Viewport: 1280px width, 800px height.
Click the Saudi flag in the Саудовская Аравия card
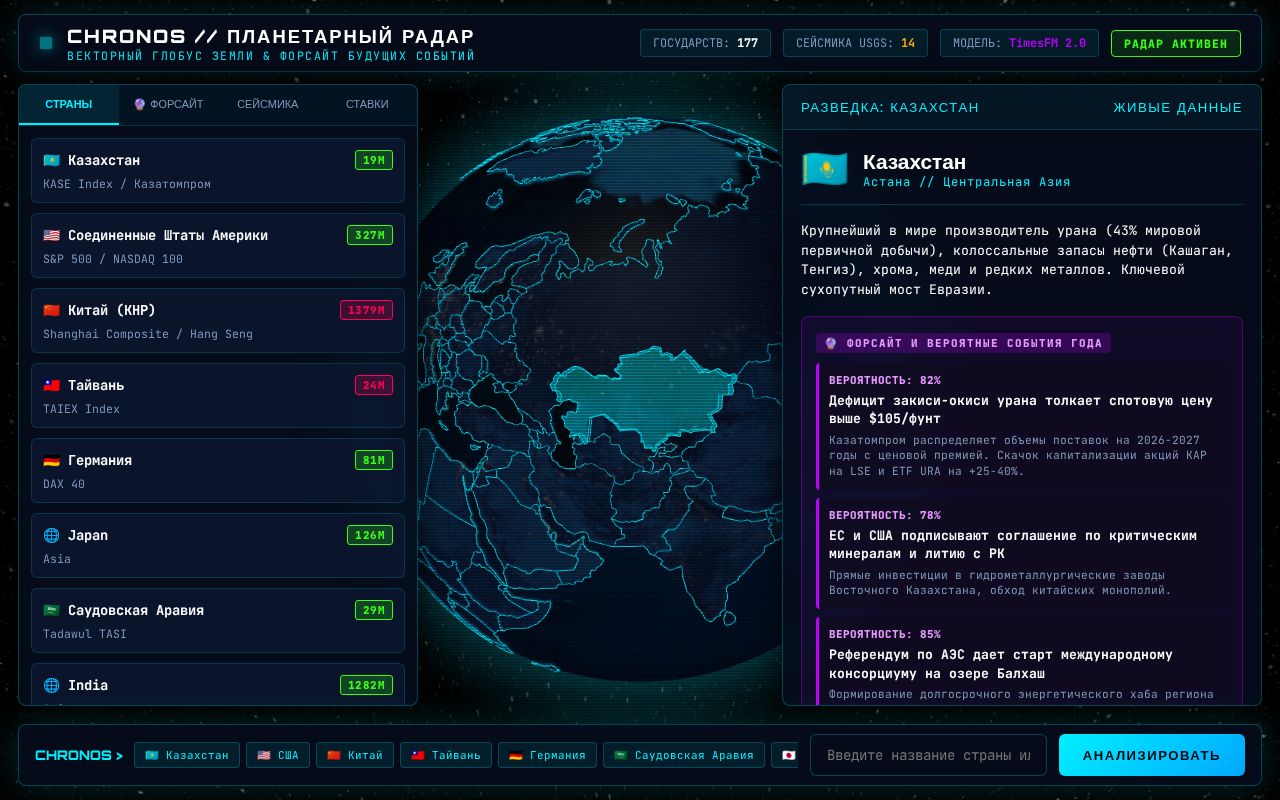pos(52,610)
